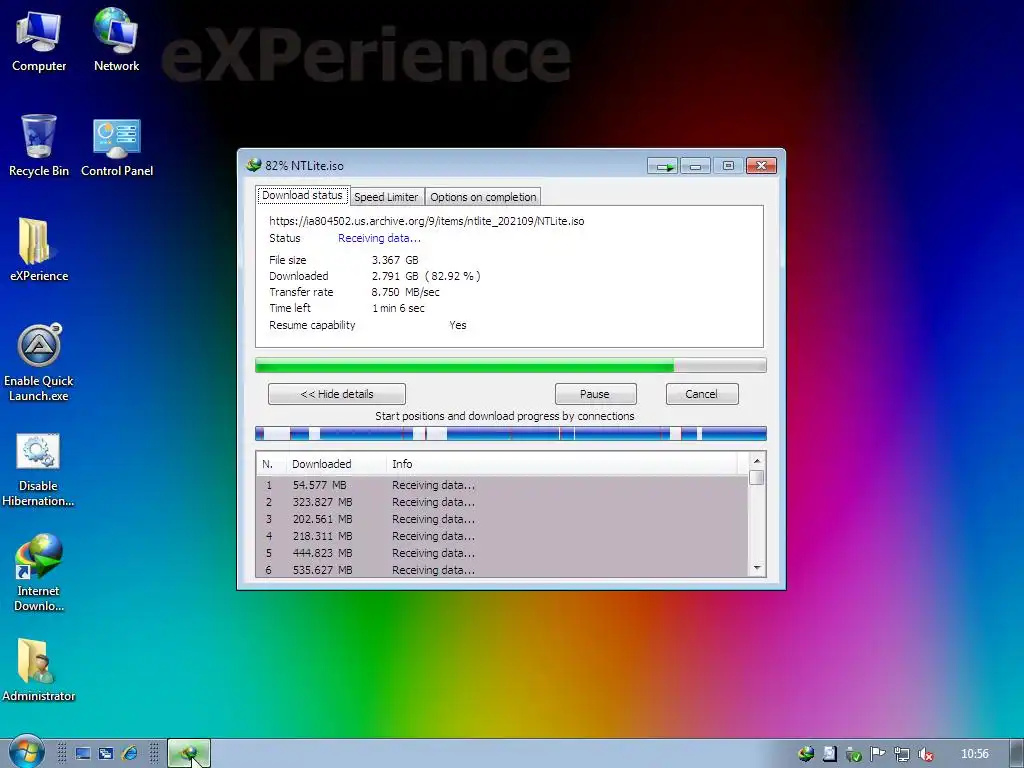Click the green arrow minimize-to-tray button
Viewport: 1024px width, 768px height.
(663, 167)
